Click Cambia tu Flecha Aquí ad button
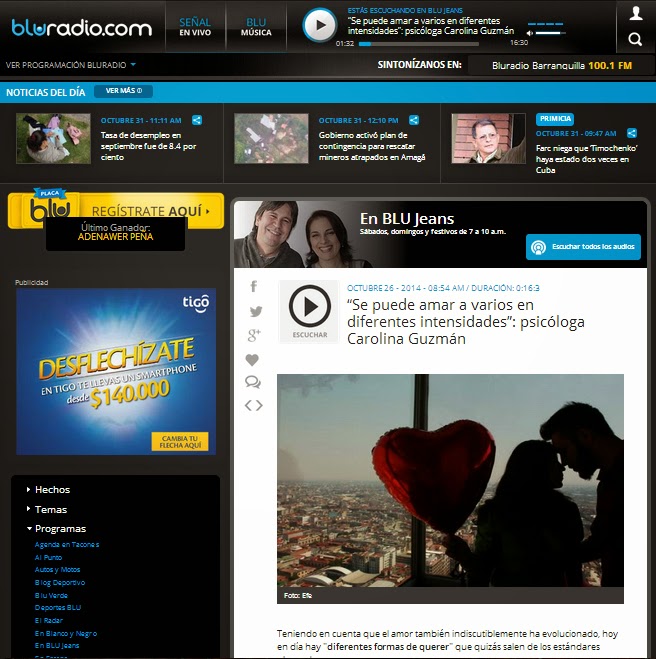 [x=180, y=442]
